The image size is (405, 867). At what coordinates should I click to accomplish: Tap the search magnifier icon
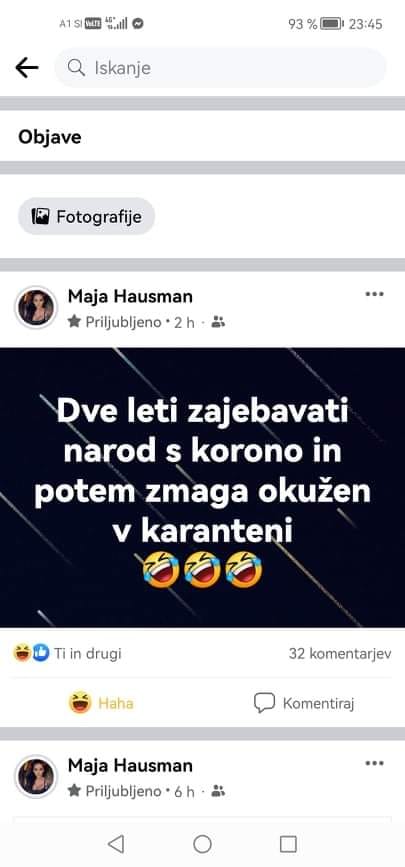[x=76, y=68]
